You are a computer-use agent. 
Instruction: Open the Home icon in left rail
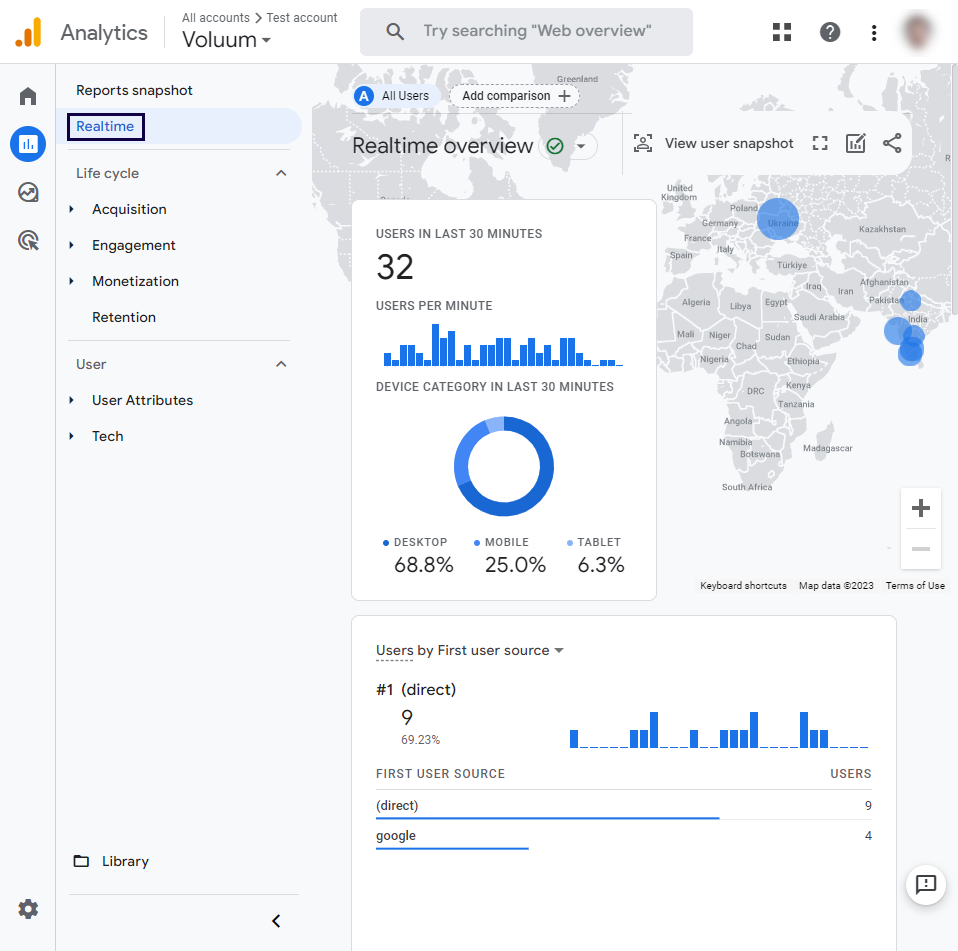point(28,96)
